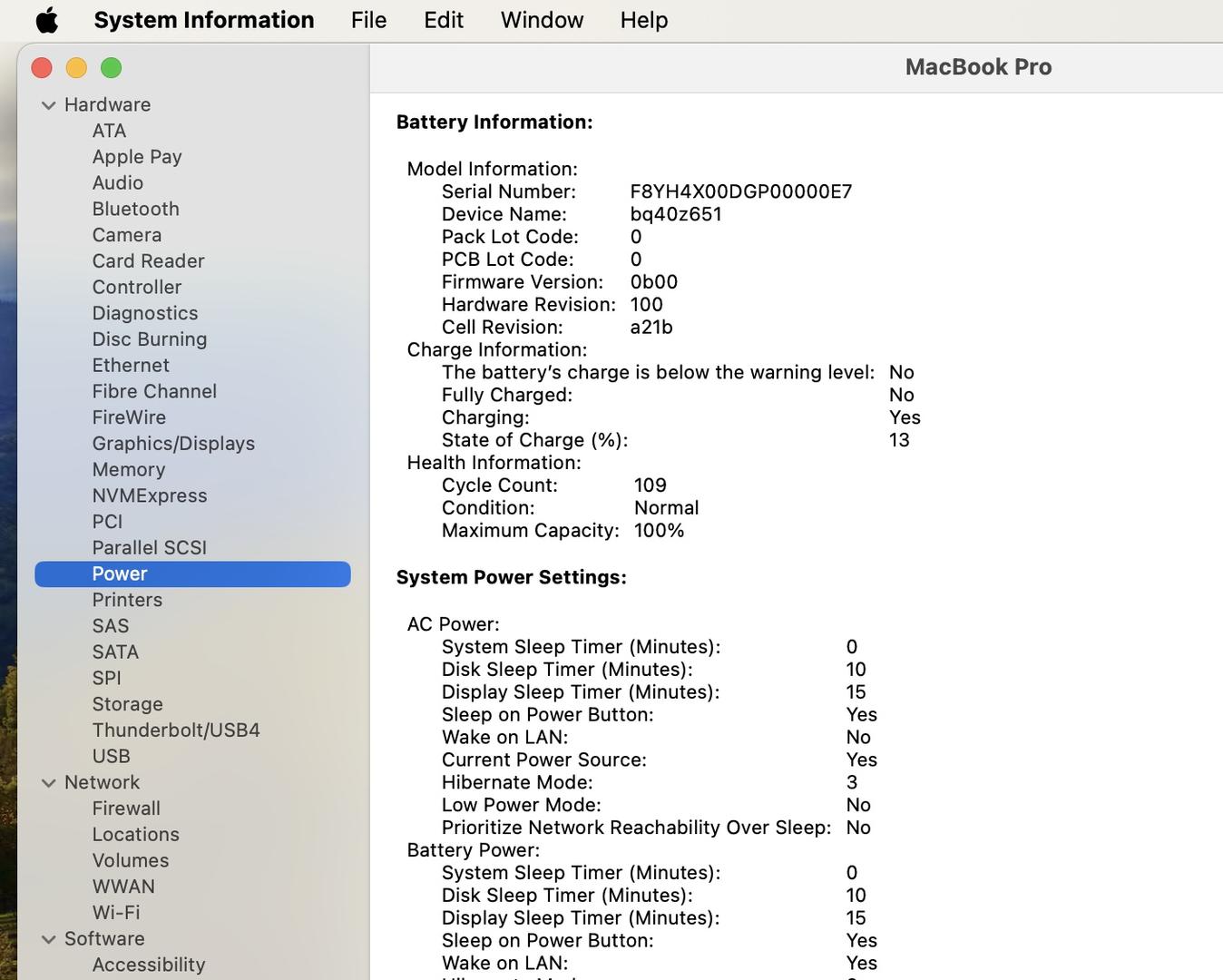Select Apple Pay in the sidebar
Screen dimensions: 1223x980
137,157
